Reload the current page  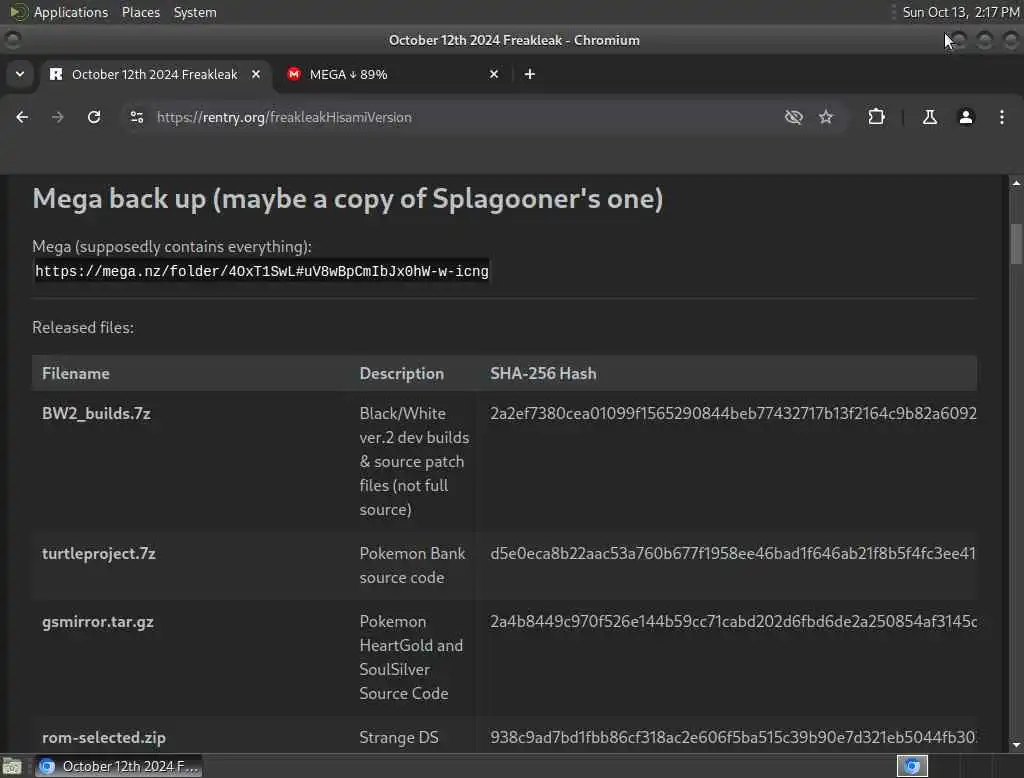pyautogui.click(x=94, y=117)
